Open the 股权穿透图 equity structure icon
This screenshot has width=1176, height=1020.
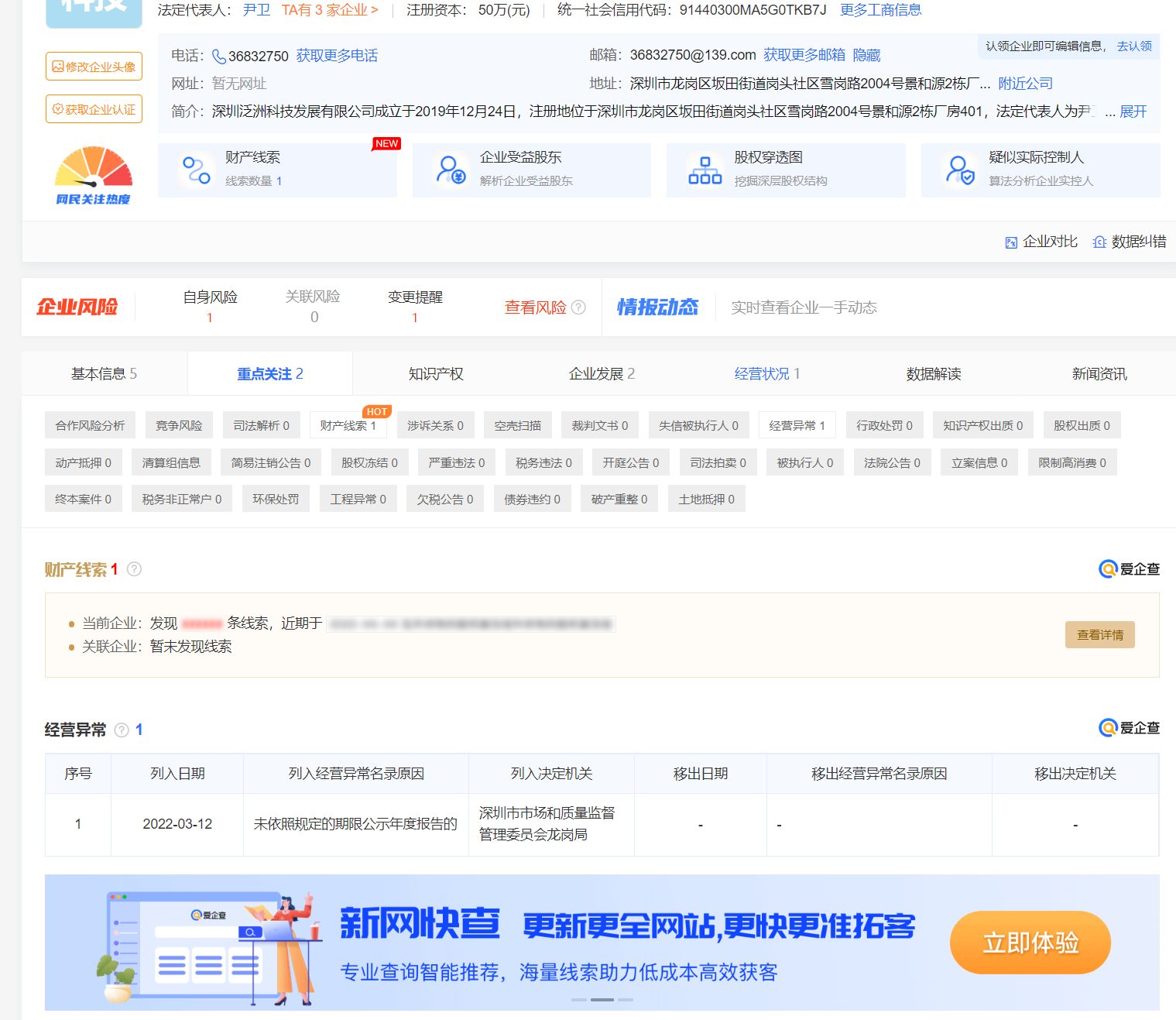pos(705,170)
